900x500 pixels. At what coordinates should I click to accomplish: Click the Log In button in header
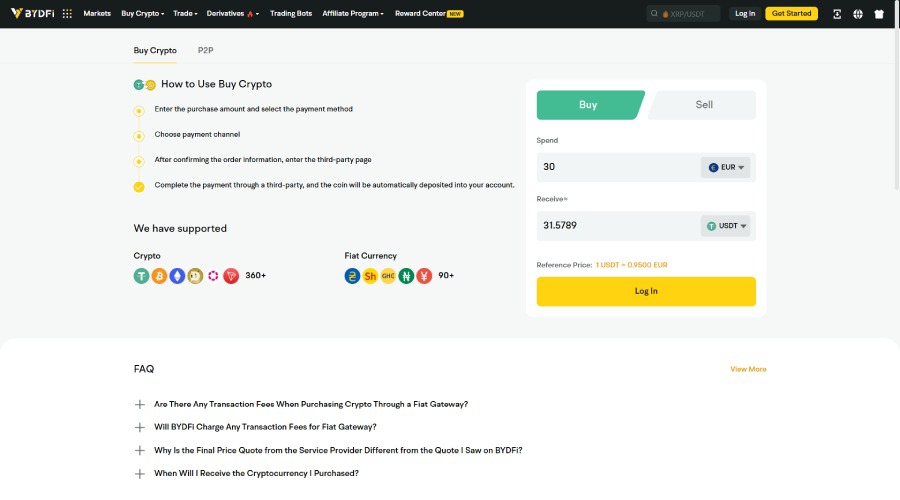pyautogui.click(x=745, y=14)
